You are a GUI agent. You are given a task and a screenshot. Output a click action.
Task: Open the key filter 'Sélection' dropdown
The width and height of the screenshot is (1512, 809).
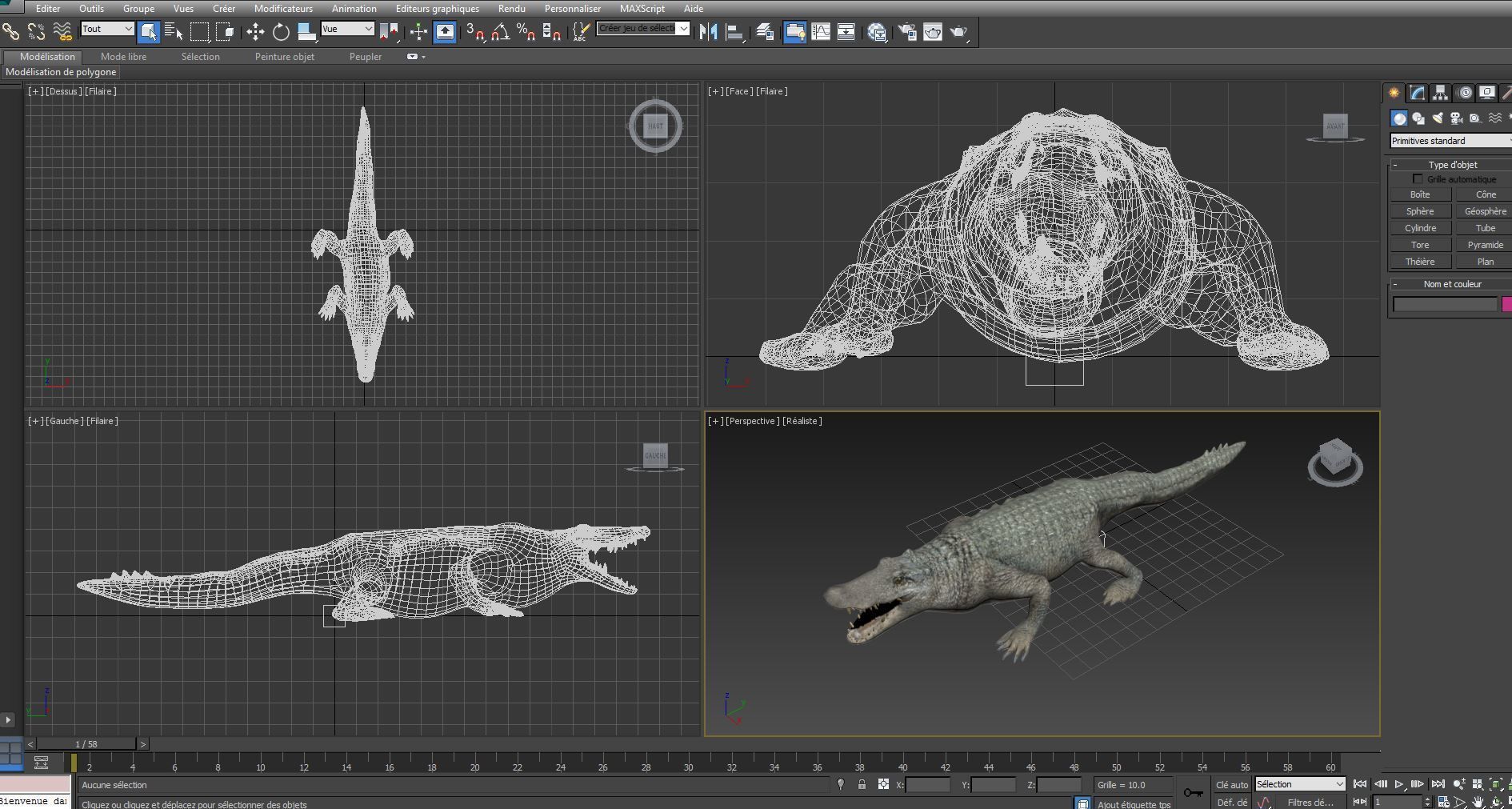1300,784
